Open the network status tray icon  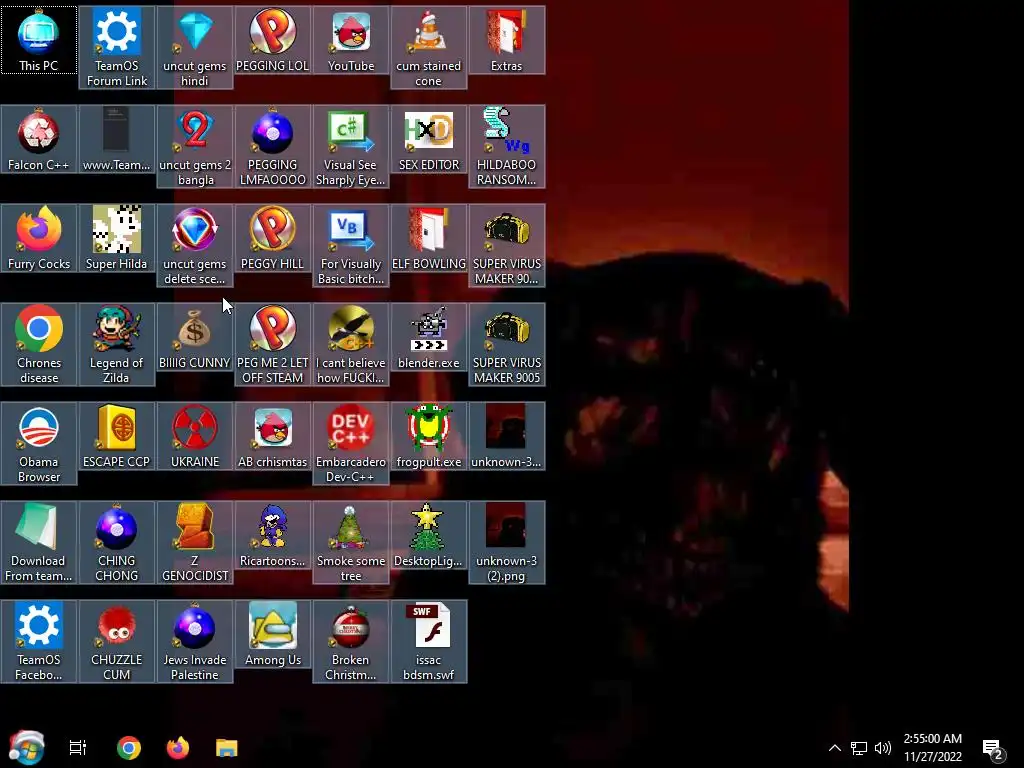tap(859, 748)
